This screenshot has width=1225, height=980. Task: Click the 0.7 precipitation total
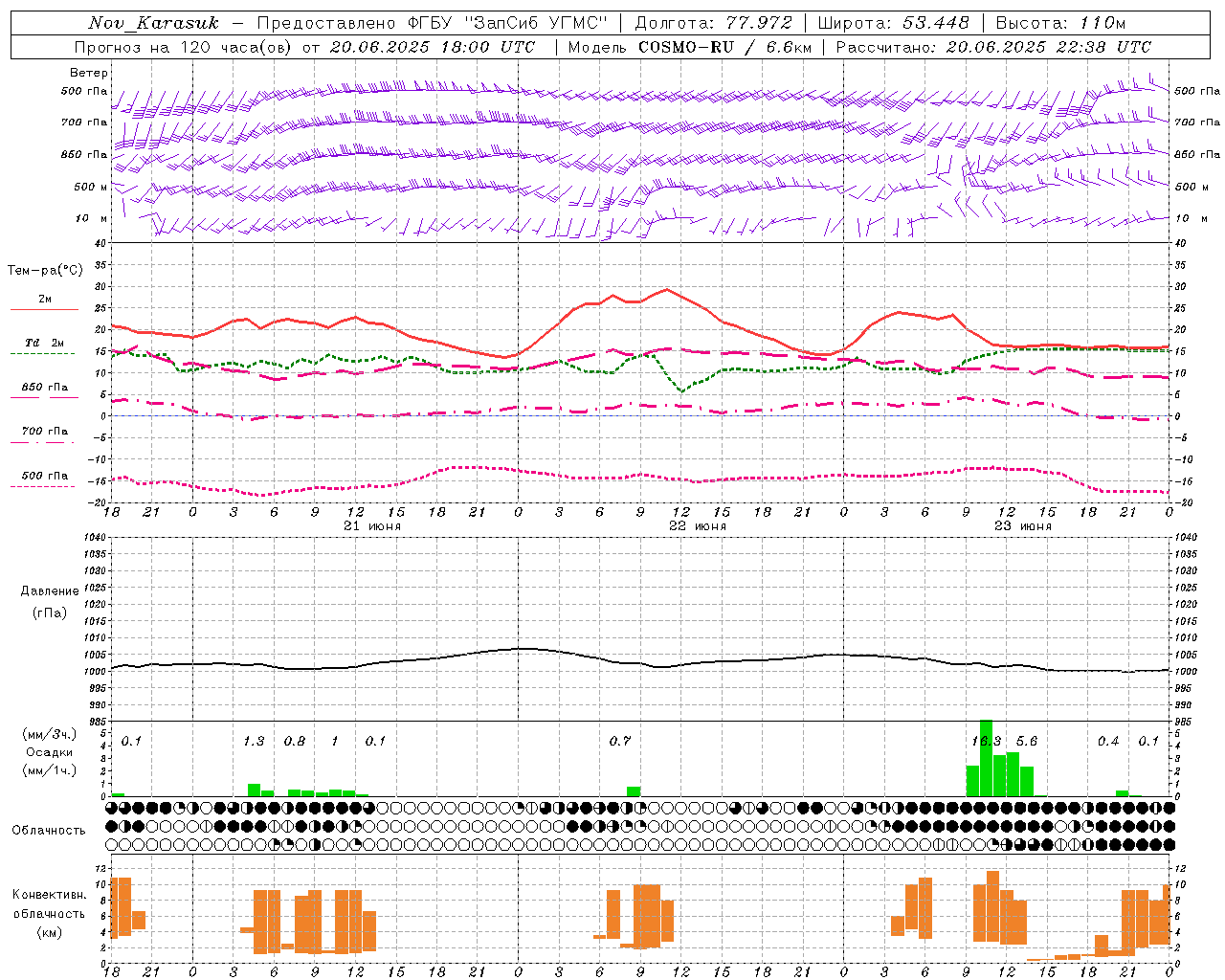click(620, 742)
